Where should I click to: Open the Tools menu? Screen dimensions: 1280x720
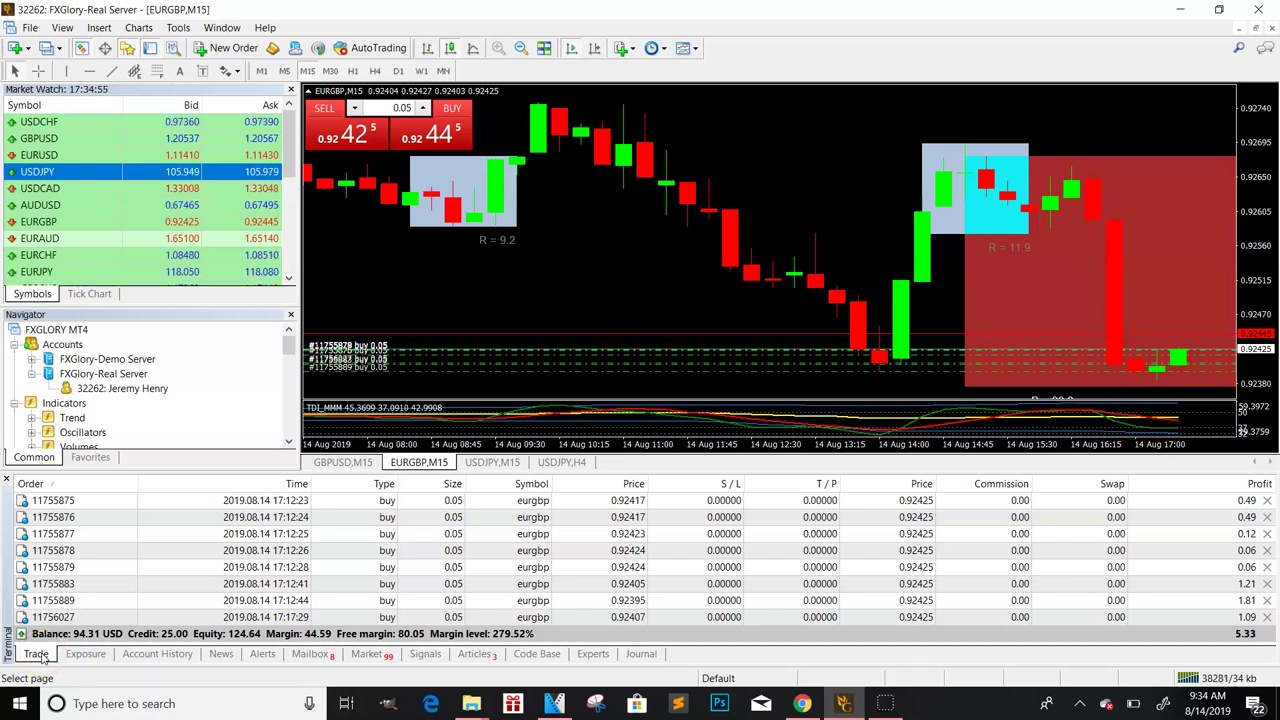point(178,28)
